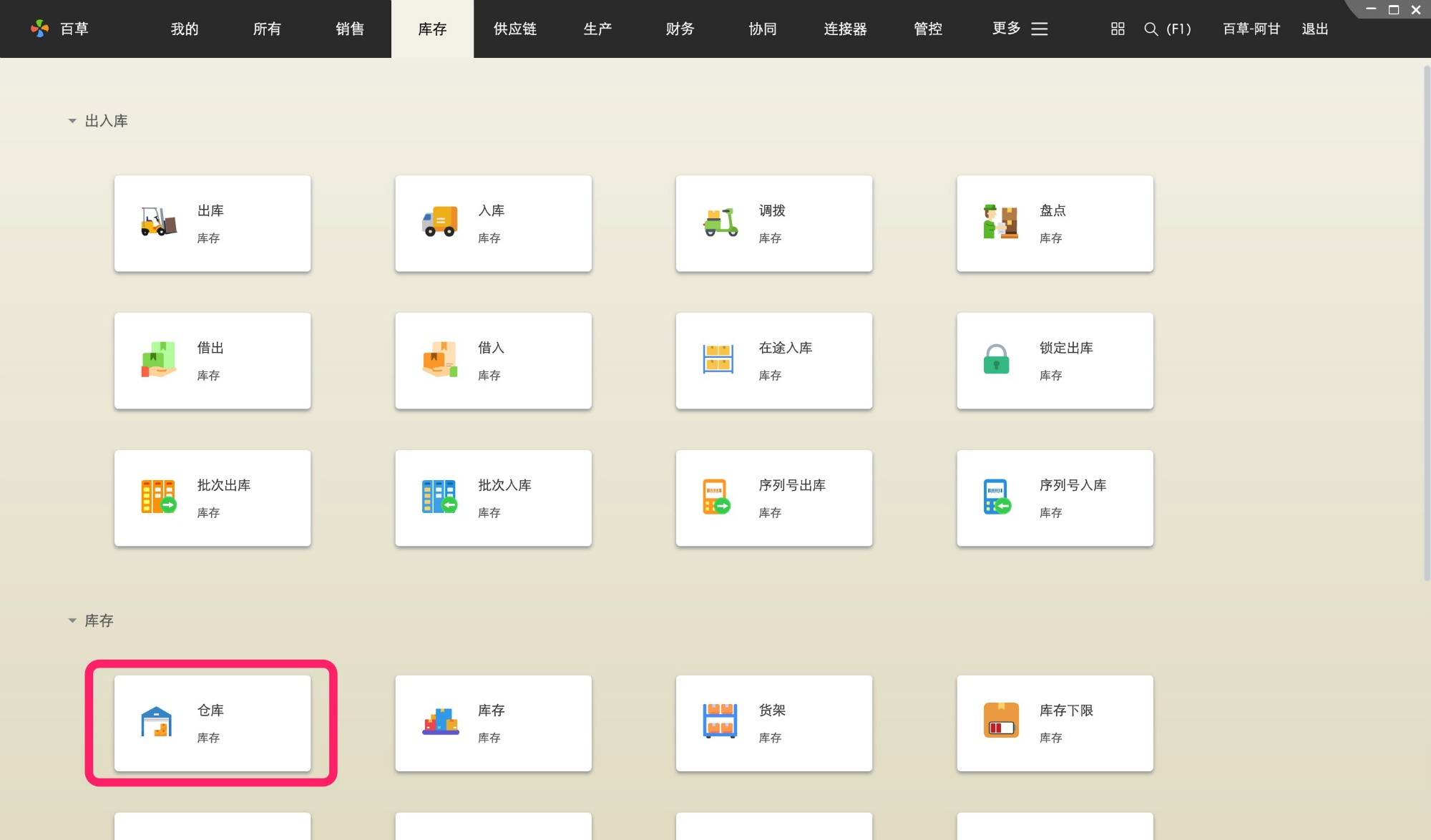This screenshot has width=1431, height=840.
Task: Open the 序列号出库 scanner icon
Action: 717,497
